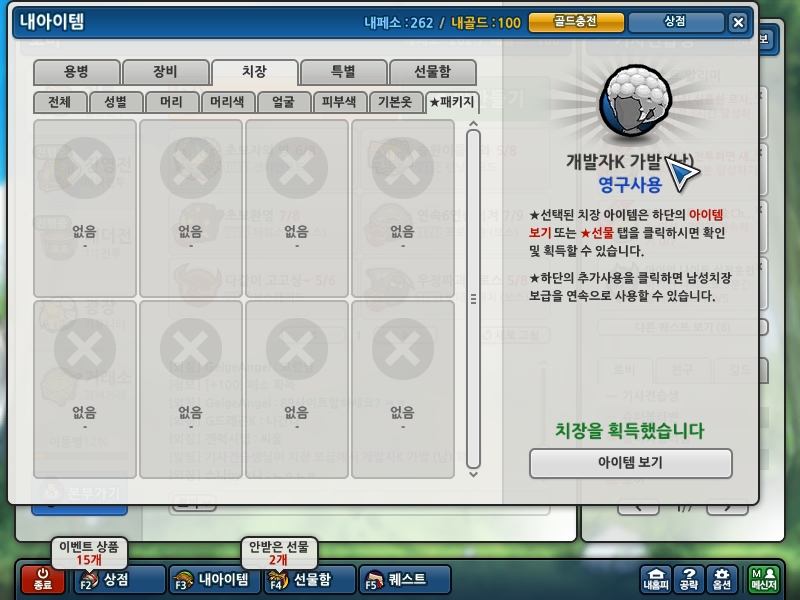Open 퀘스트 from the bottom bar (F5)
The image size is (800, 600).
click(405, 580)
